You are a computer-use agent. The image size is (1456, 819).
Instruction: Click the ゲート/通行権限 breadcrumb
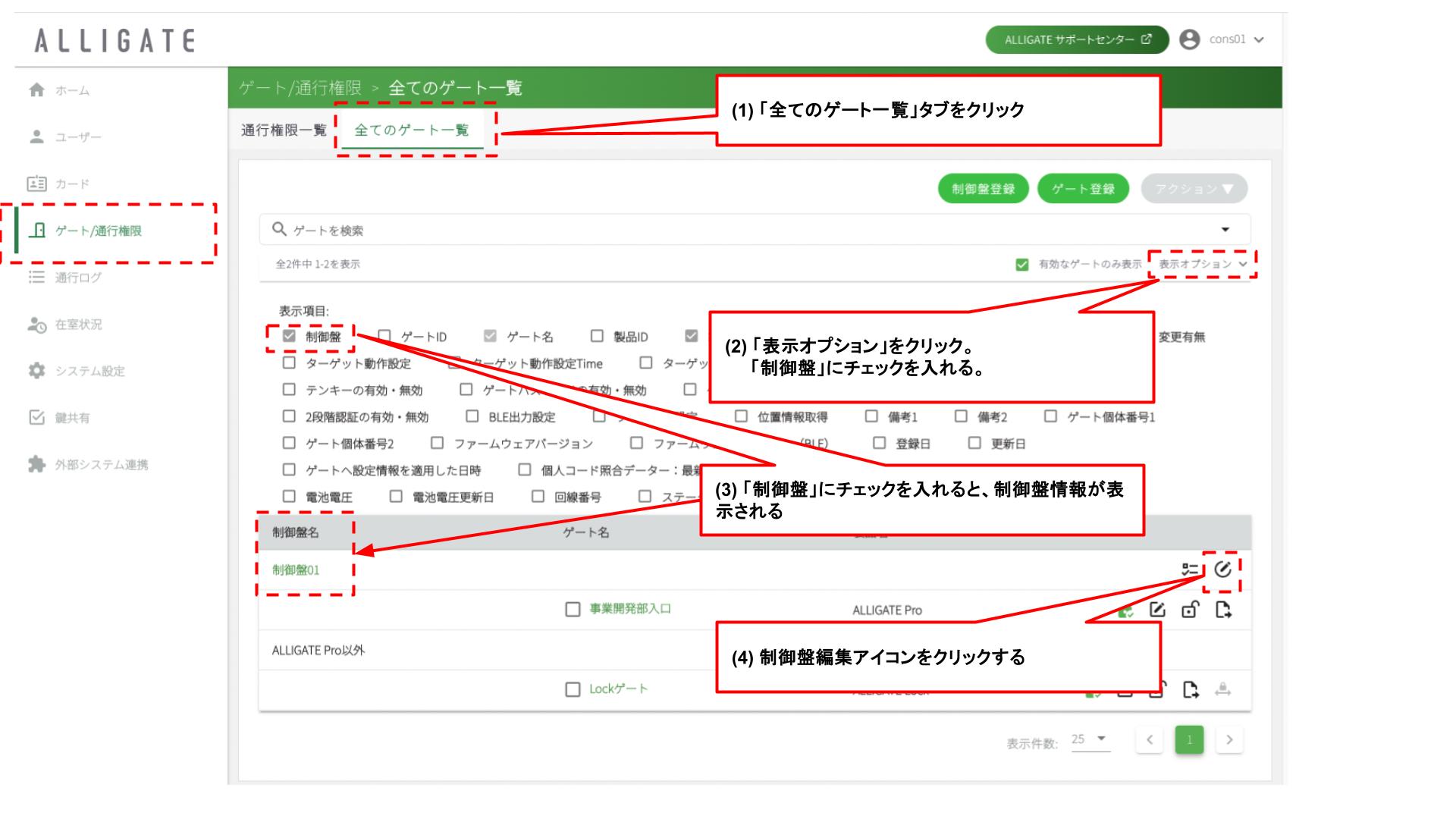(300, 88)
